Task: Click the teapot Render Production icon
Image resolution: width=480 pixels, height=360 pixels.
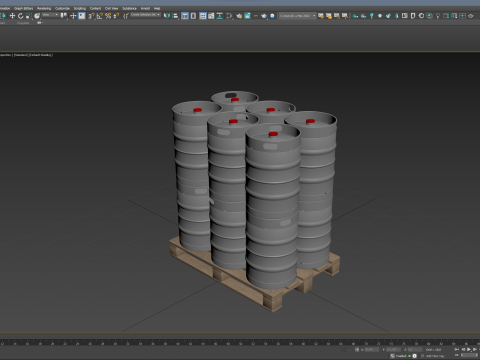Action: [264, 16]
